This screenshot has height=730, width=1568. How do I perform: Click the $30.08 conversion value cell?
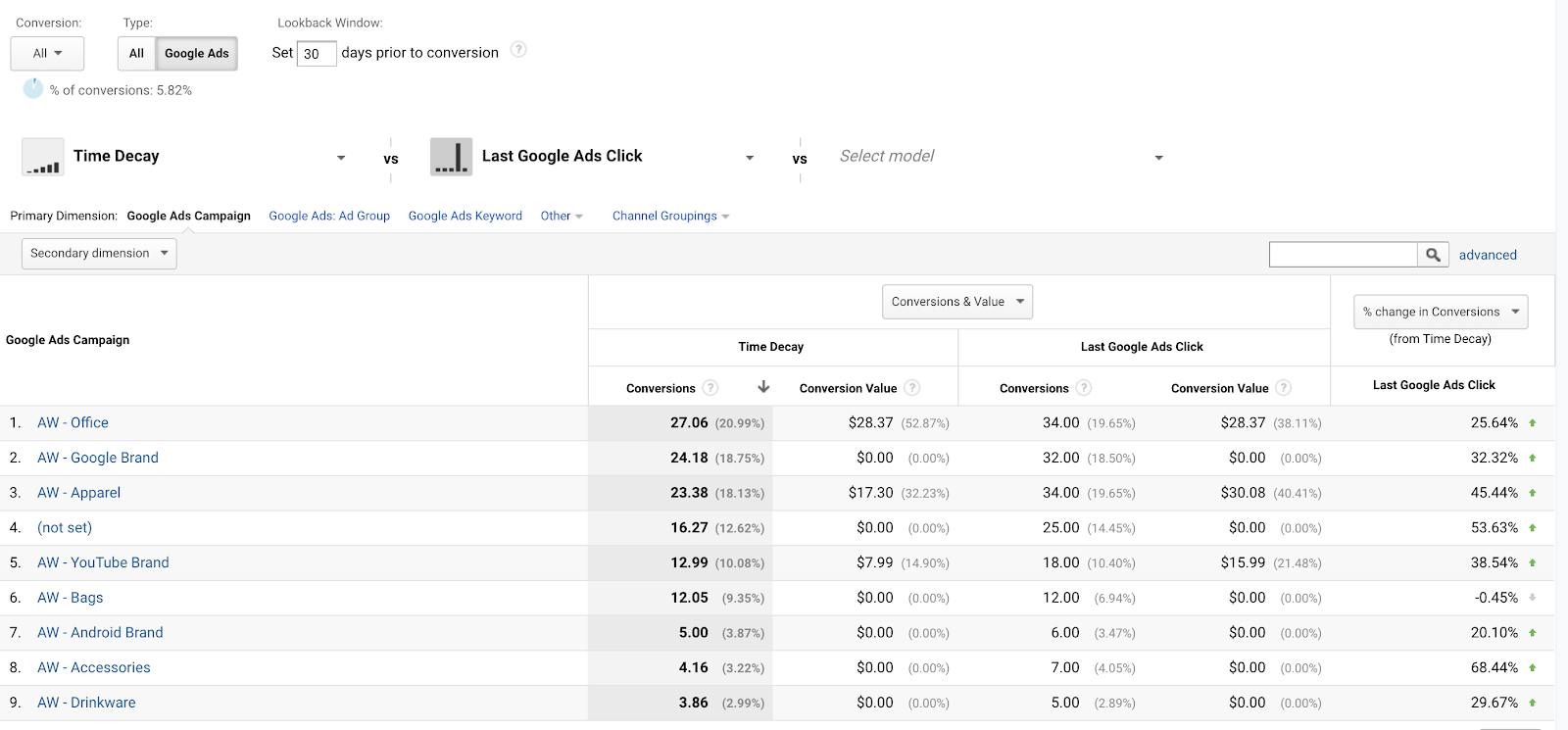(x=1243, y=493)
